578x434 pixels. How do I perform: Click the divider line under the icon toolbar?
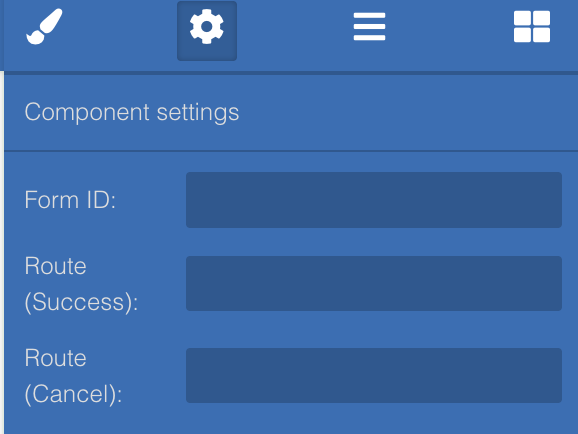coord(291,73)
